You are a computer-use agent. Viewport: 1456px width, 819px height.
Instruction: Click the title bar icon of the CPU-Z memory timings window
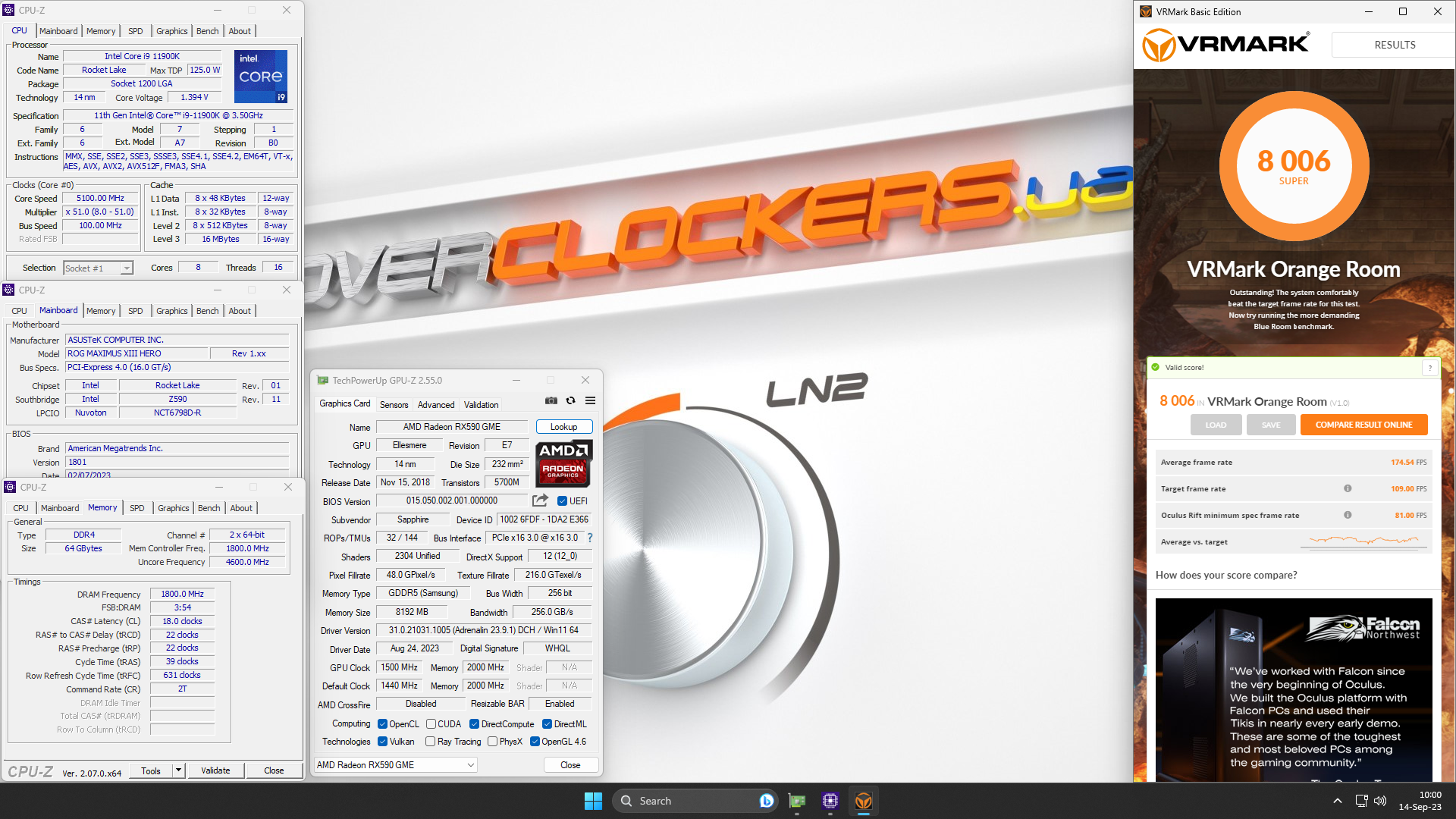coord(10,487)
